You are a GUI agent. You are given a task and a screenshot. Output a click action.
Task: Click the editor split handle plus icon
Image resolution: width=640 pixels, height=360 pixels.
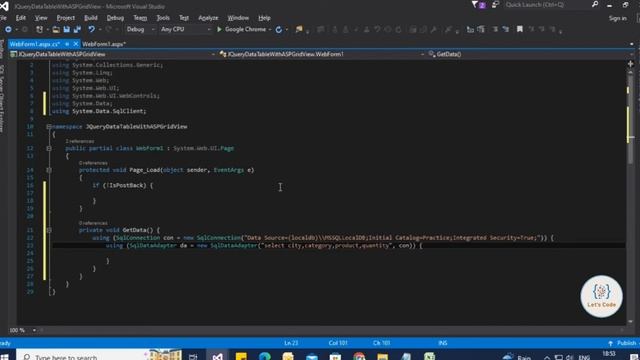click(x=631, y=64)
